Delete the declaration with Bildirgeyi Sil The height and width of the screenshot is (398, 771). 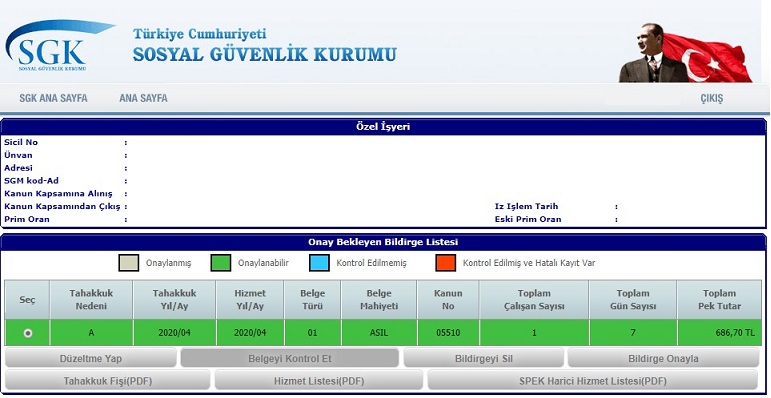point(483,358)
